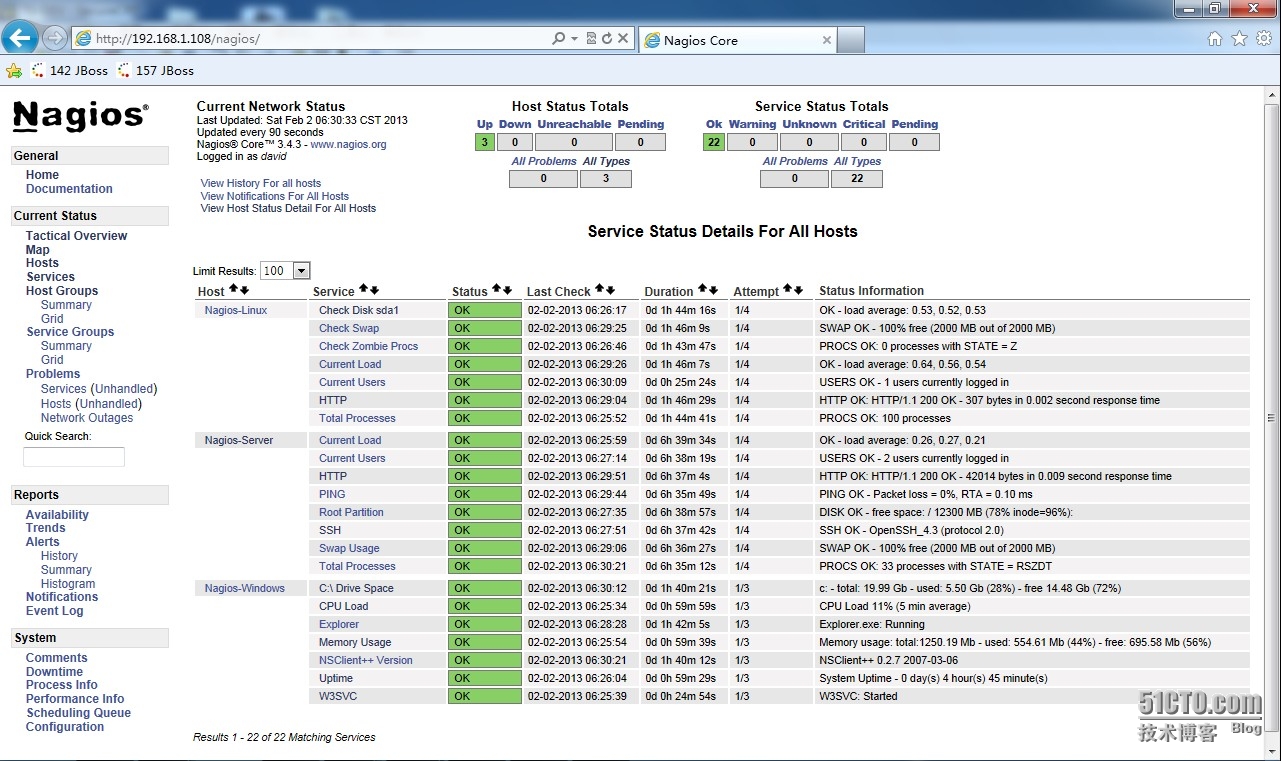Viewport: 1281px width, 761px height.
Task: Stop loading with the address bar X icon
Action: pyautogui.click(x=623, y=39)
